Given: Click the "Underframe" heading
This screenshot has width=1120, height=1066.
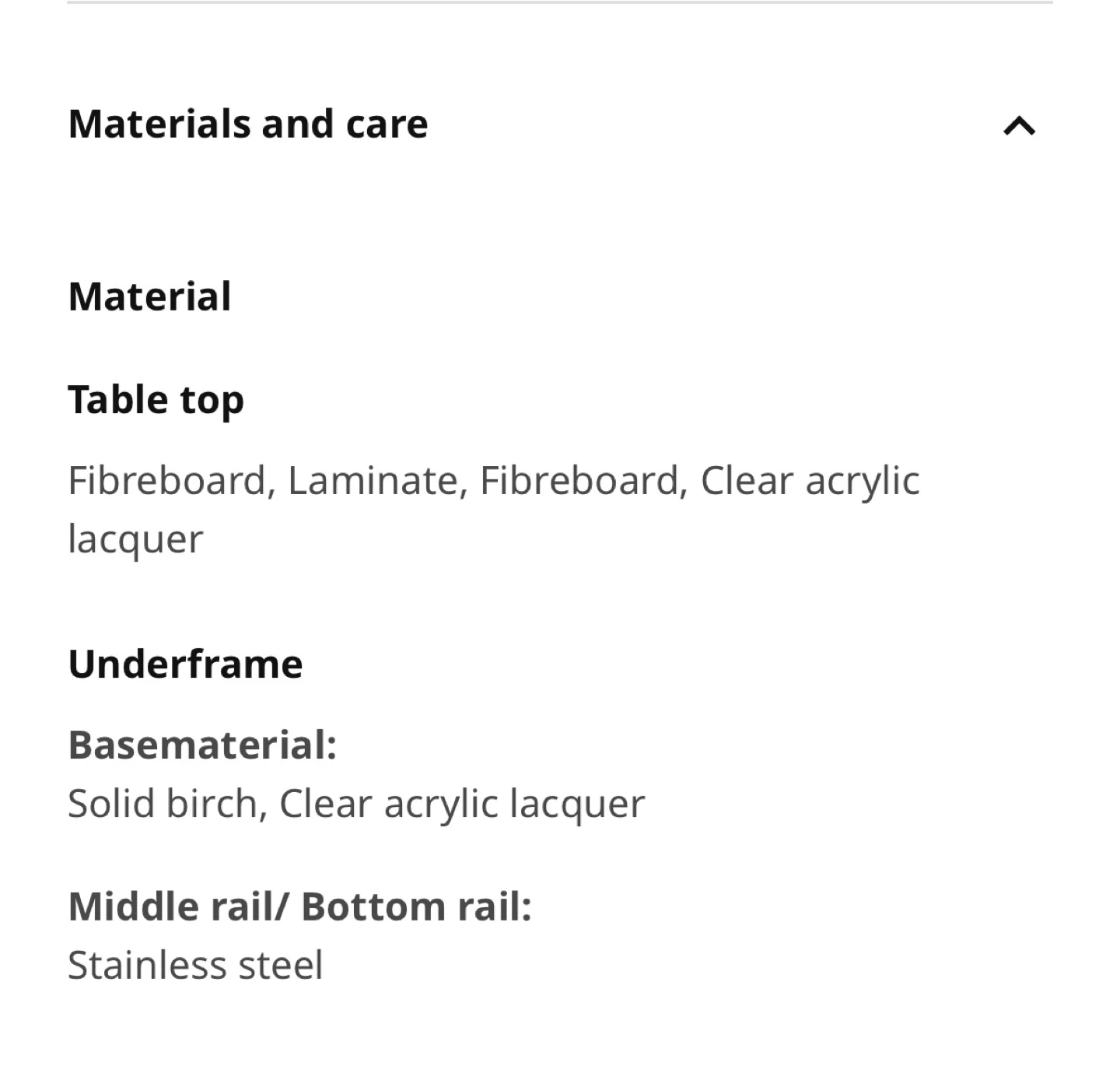Looking at the screenshot, I should (x=185, y=664).
